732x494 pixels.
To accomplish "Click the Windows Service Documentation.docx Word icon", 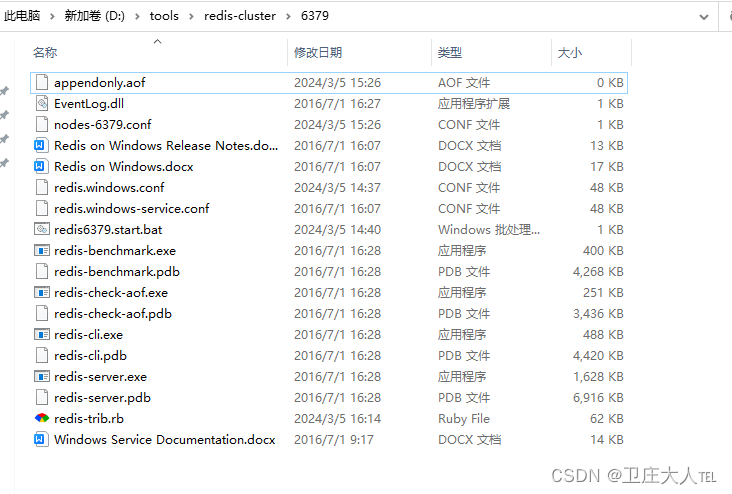I will click(42, 439).
